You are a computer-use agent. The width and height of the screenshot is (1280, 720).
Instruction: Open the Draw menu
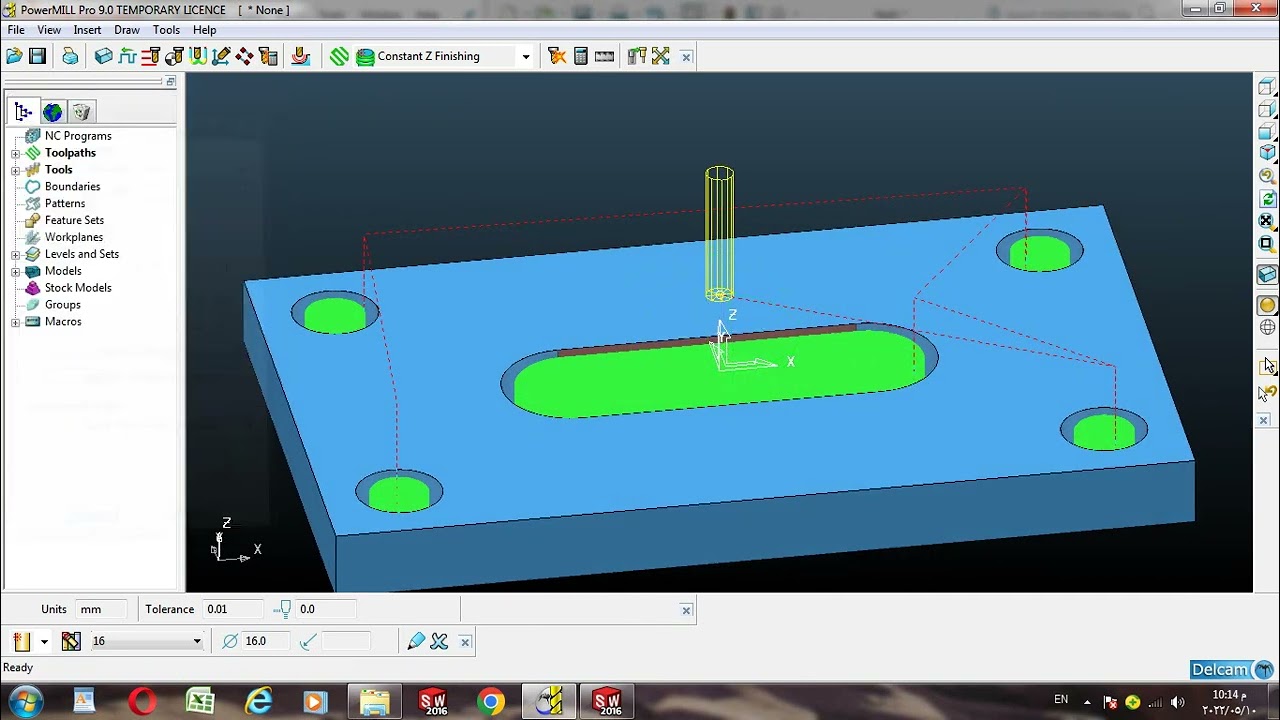coord(127,30)
